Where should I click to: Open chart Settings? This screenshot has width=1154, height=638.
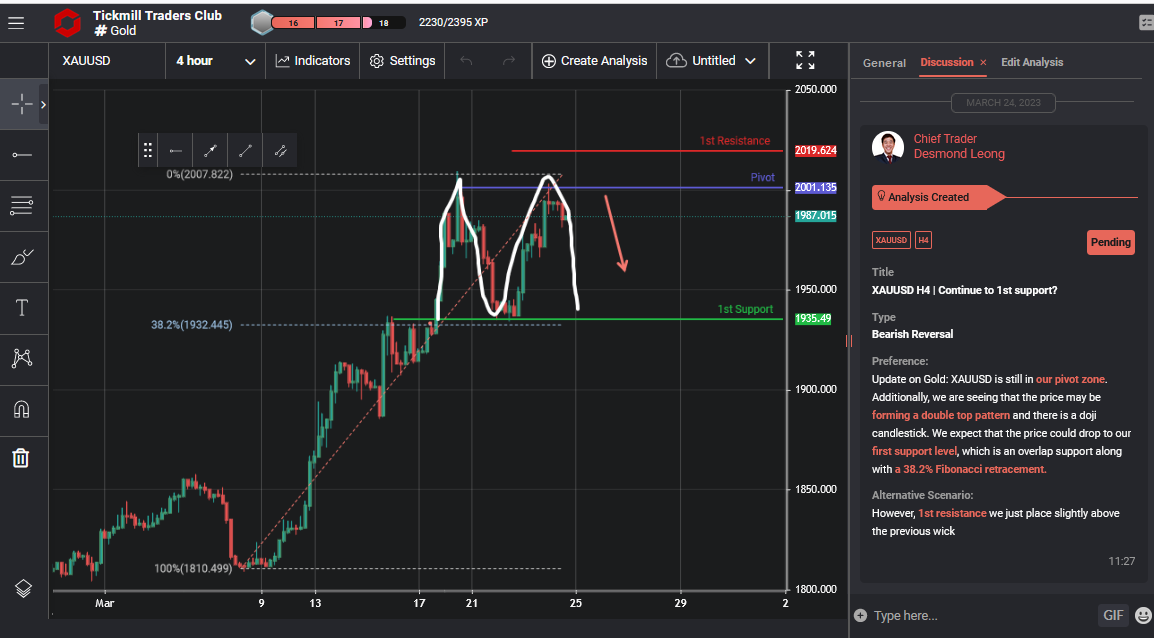402,61
